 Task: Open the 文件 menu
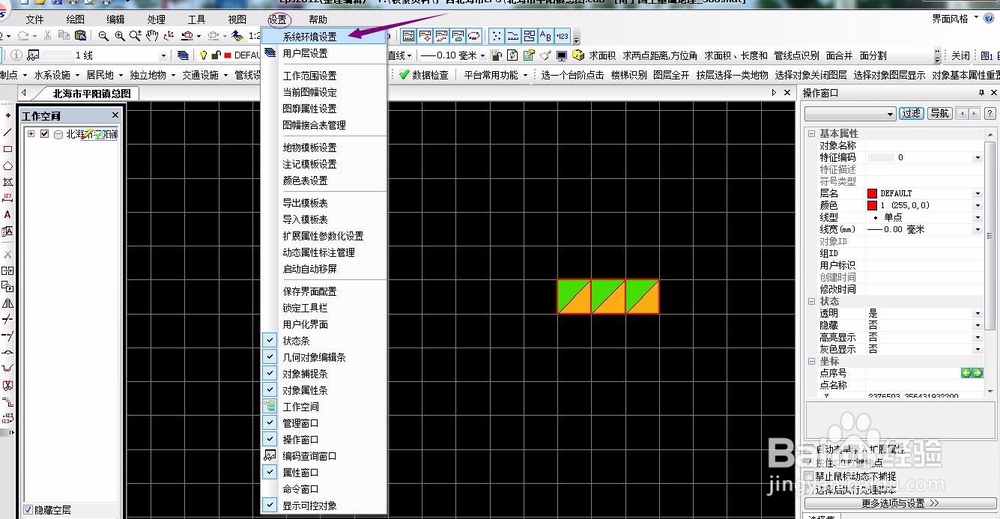pyautogui.click(x=34, y=19)
